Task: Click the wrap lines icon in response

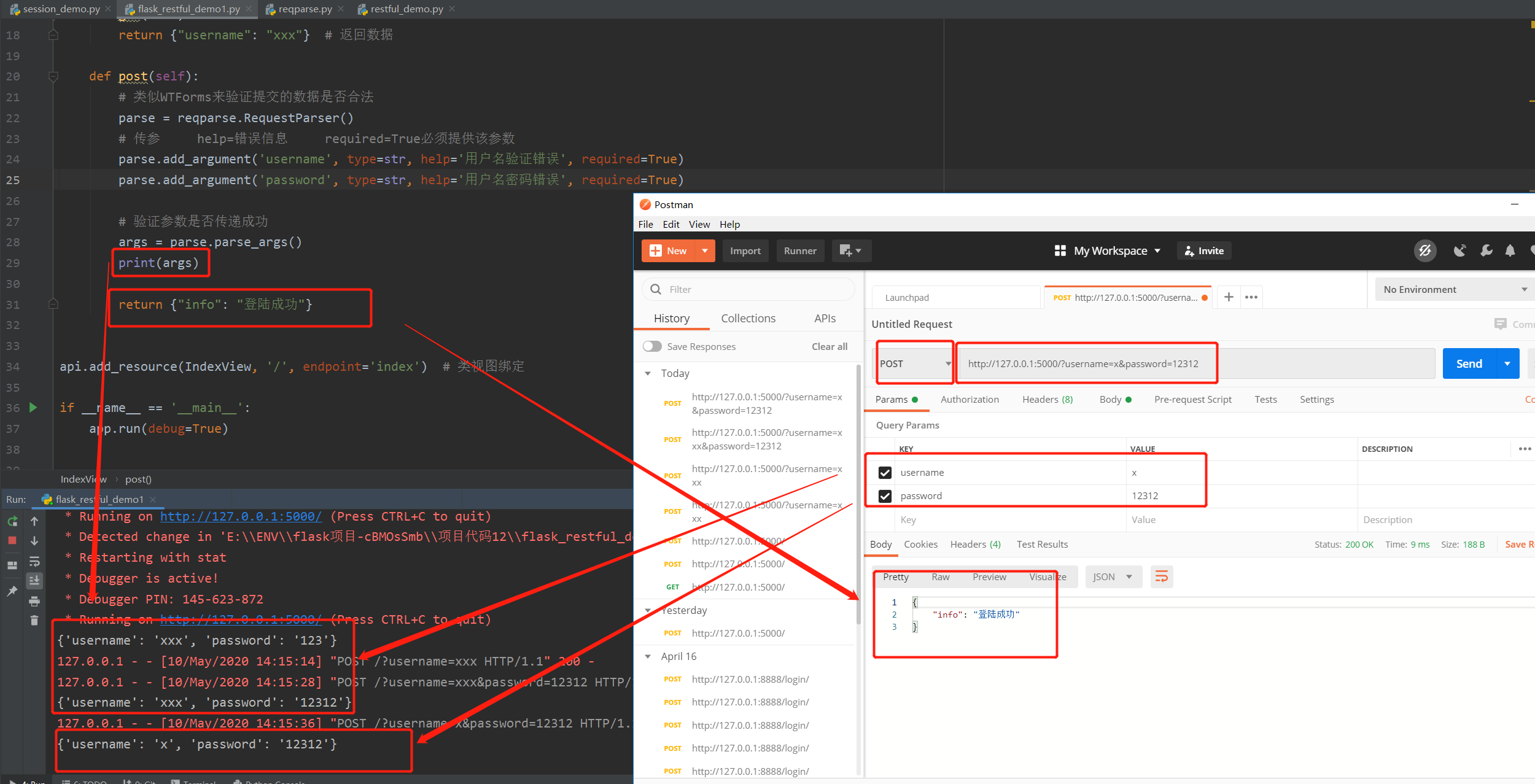Action: point(1161,576)
